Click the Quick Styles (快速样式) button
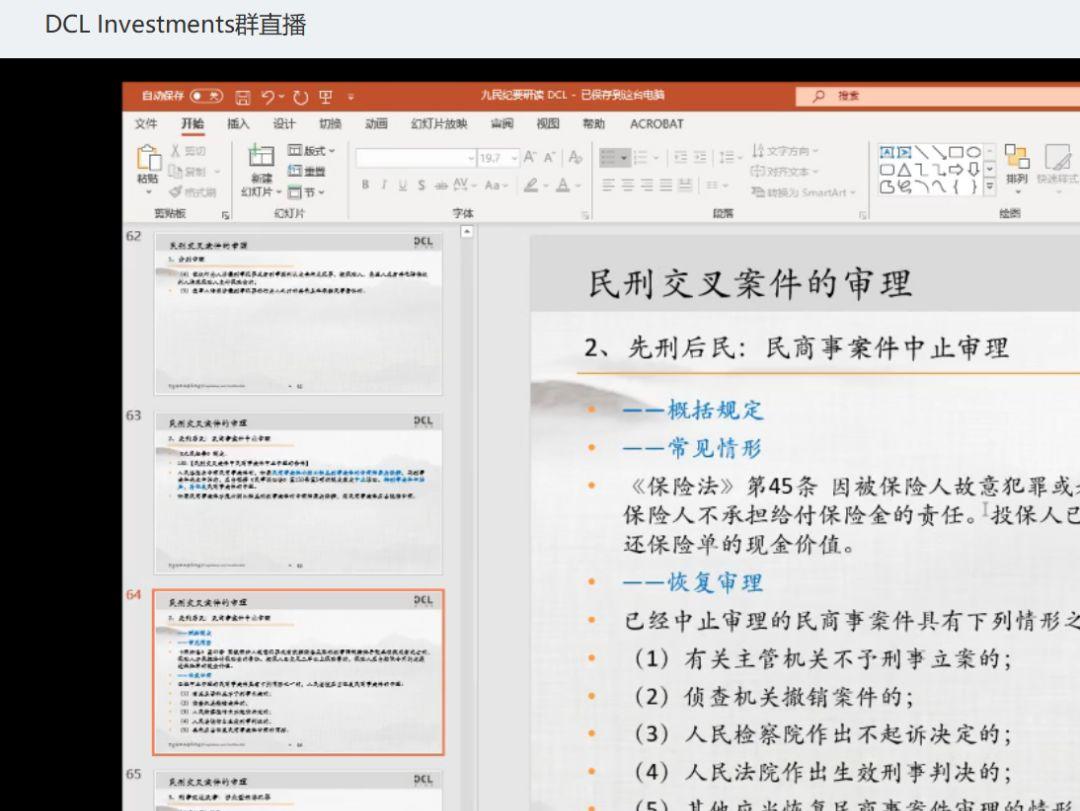The image size is (1080, 811). coord(1058,165)
